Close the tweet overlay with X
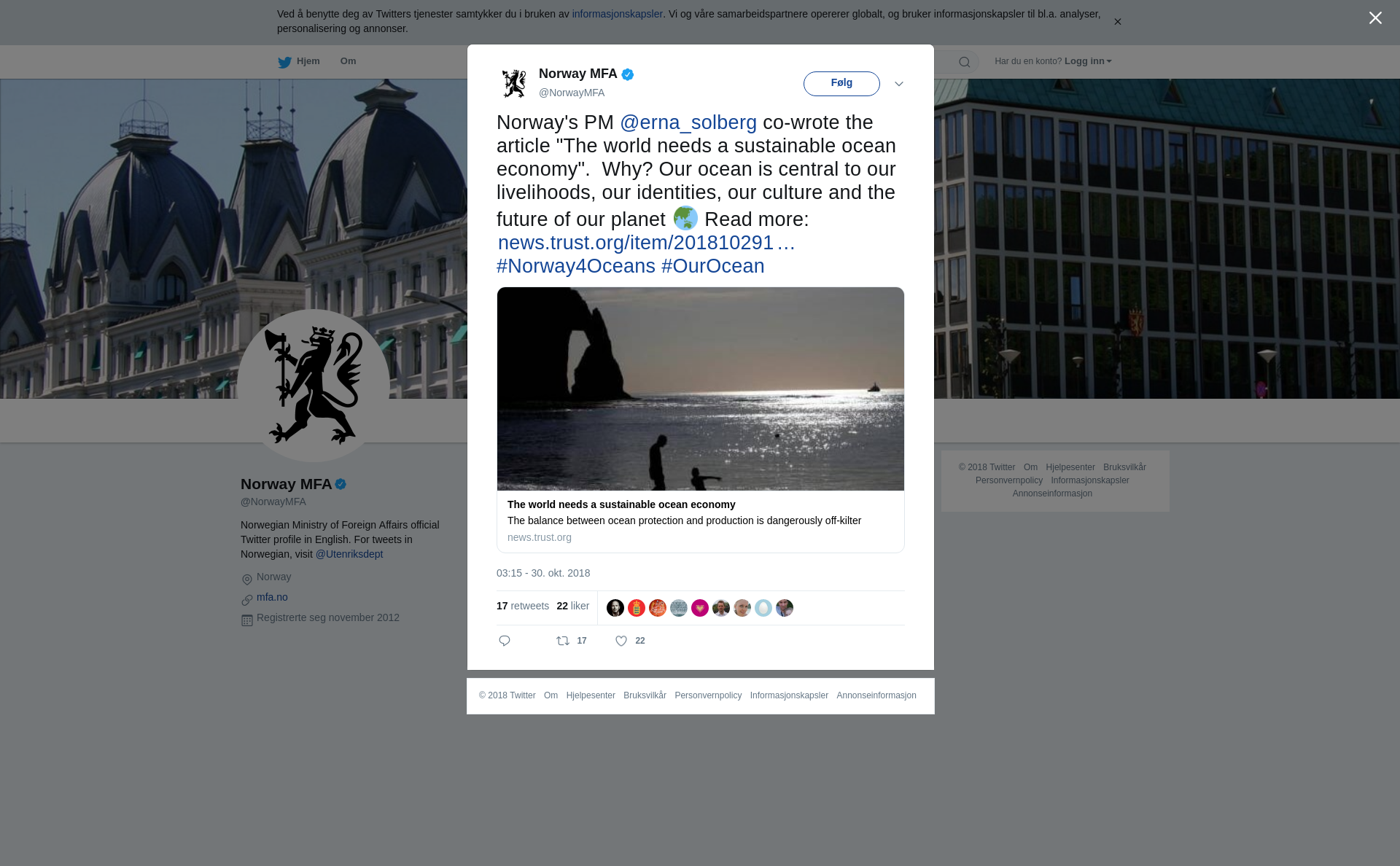Viewport: 1400px width, 866px height. click(1375, 18)
